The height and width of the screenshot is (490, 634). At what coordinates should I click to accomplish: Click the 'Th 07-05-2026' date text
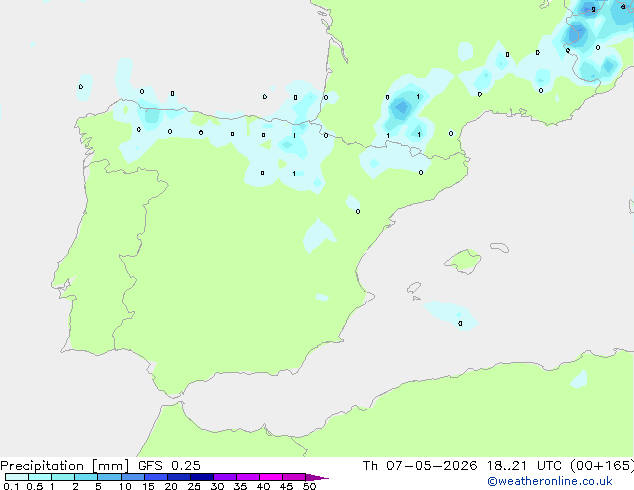(x=420, y=466)
